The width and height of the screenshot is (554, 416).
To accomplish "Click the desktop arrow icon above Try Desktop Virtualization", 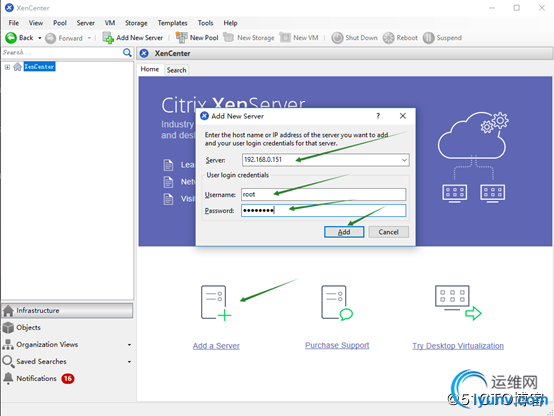I will 458,303.
